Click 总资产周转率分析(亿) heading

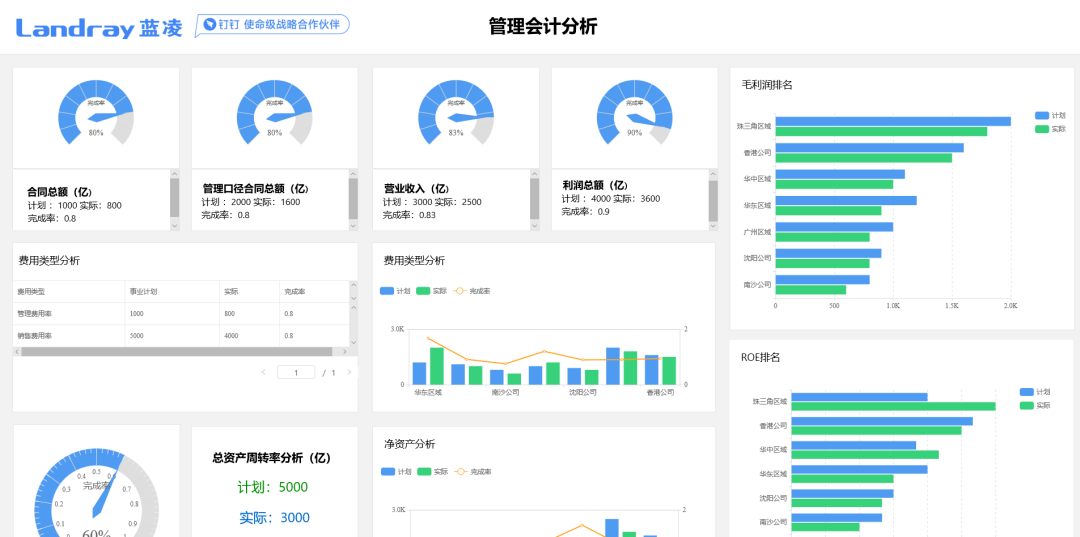(271, 458)
